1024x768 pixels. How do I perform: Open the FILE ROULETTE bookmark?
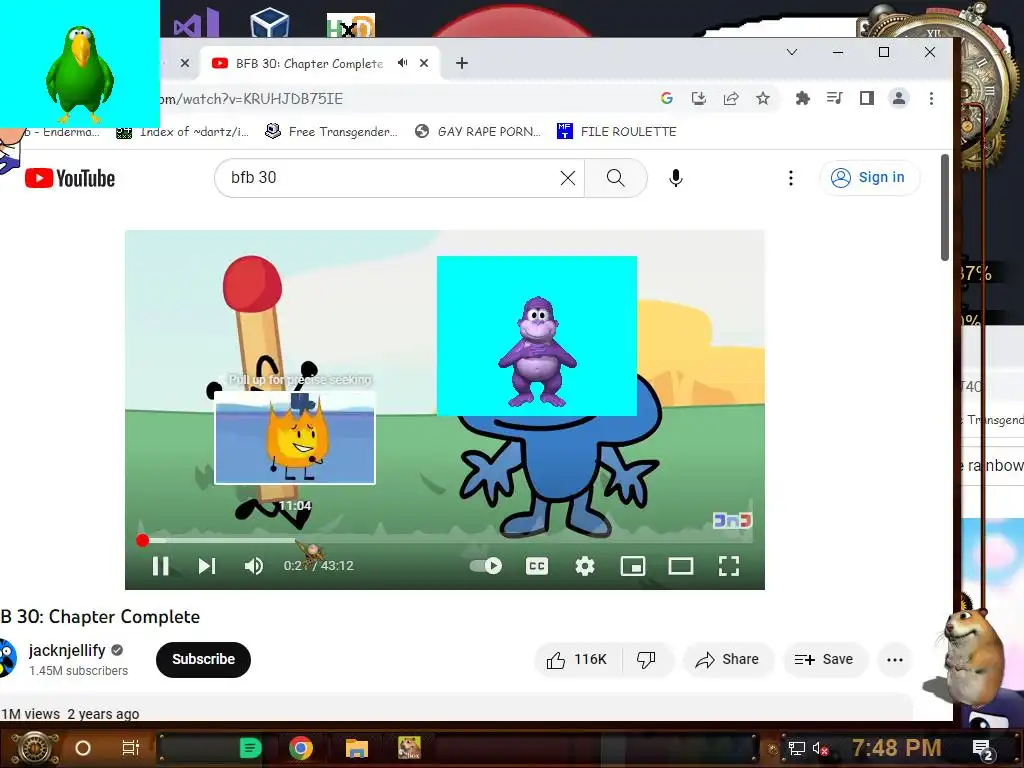tap(616, 132)
